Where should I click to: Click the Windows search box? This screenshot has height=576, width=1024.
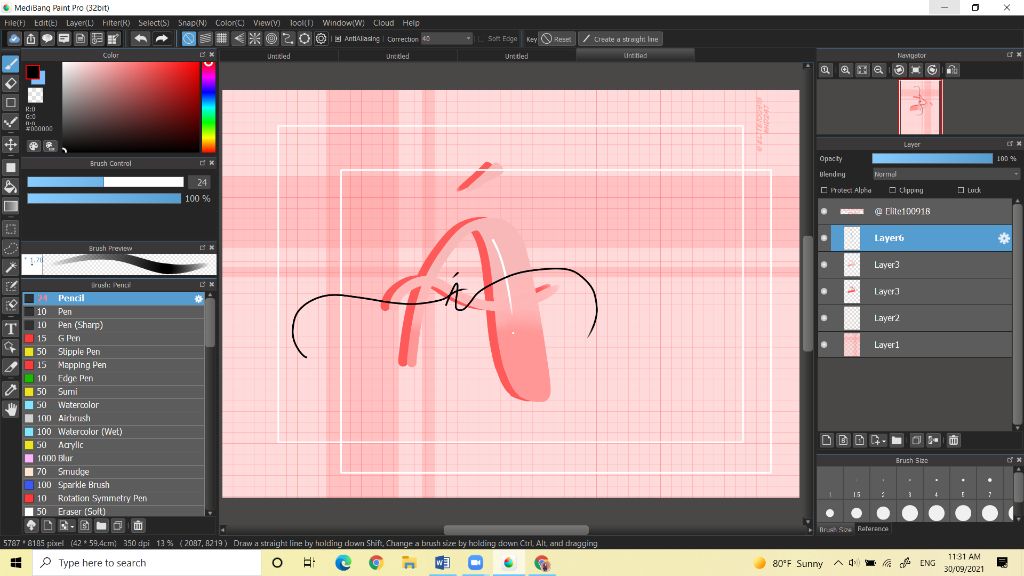146,562
